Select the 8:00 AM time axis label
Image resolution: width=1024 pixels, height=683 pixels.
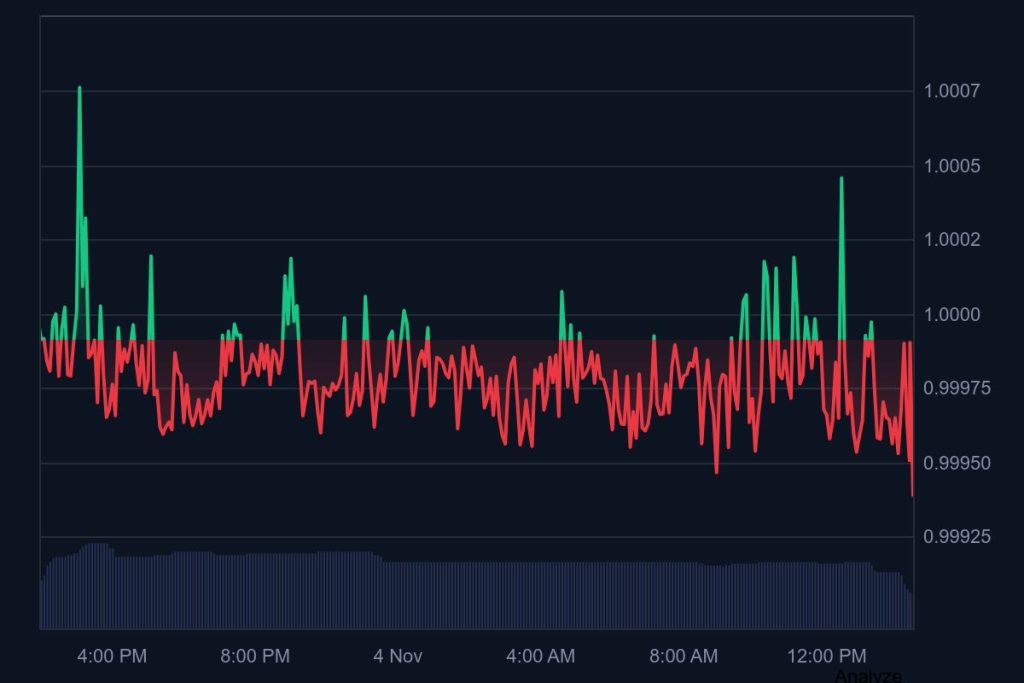(x=683, y=657)
